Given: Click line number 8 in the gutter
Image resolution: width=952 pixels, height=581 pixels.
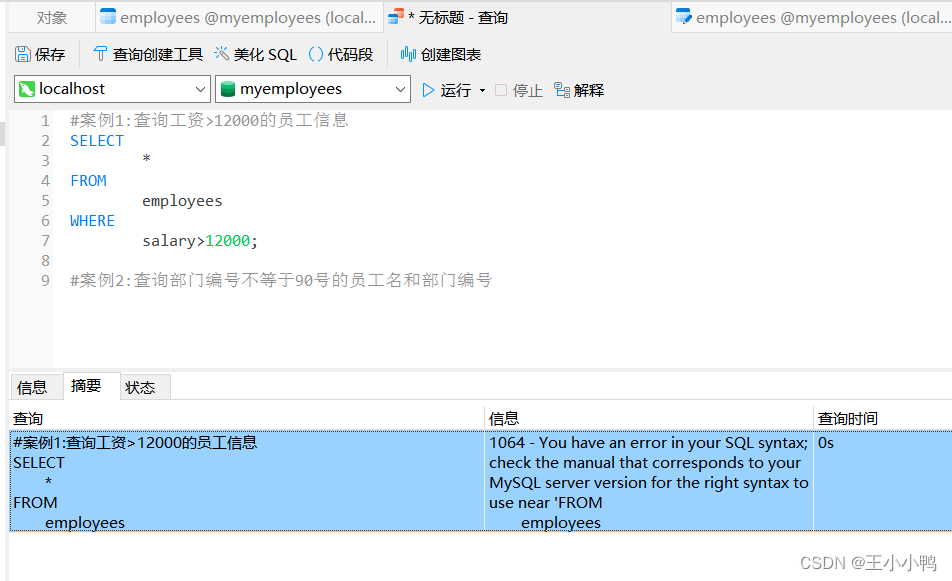Looking at the screenshot, I should 46,261.
